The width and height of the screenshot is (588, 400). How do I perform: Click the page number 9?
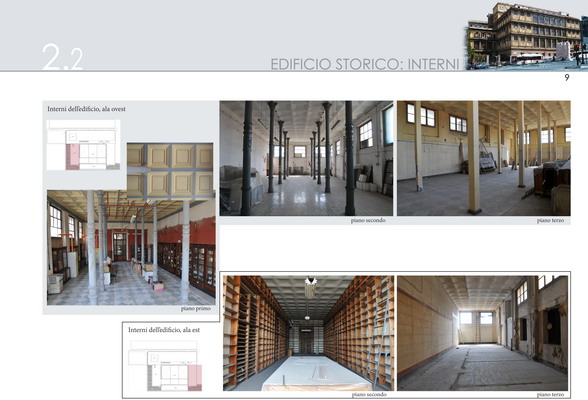(x=567, y=78)
